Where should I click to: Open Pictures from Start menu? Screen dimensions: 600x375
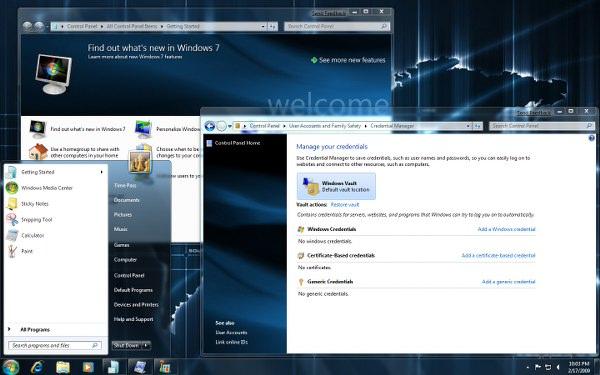coord(123,215)
